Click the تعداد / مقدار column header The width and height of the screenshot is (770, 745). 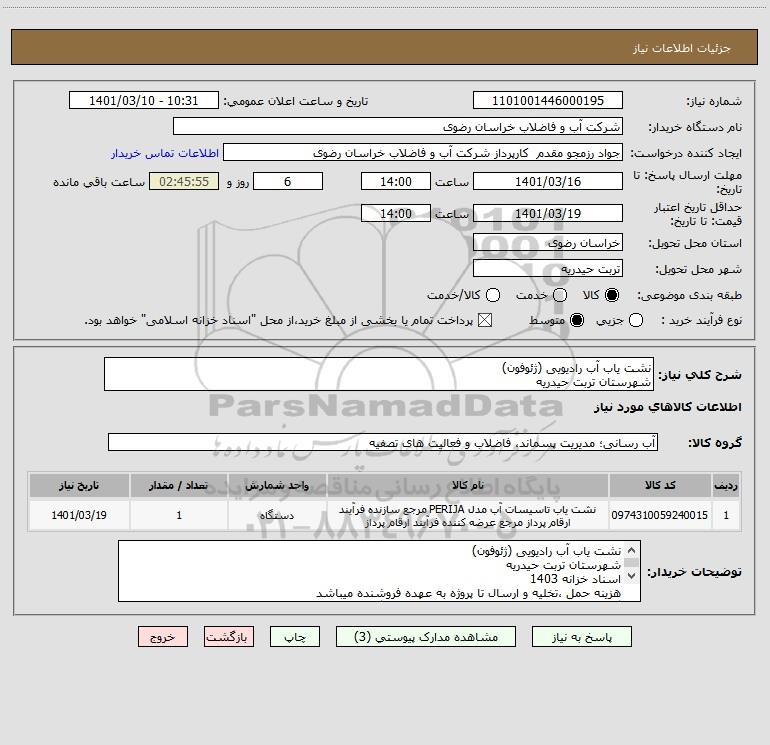pos(179,485)
